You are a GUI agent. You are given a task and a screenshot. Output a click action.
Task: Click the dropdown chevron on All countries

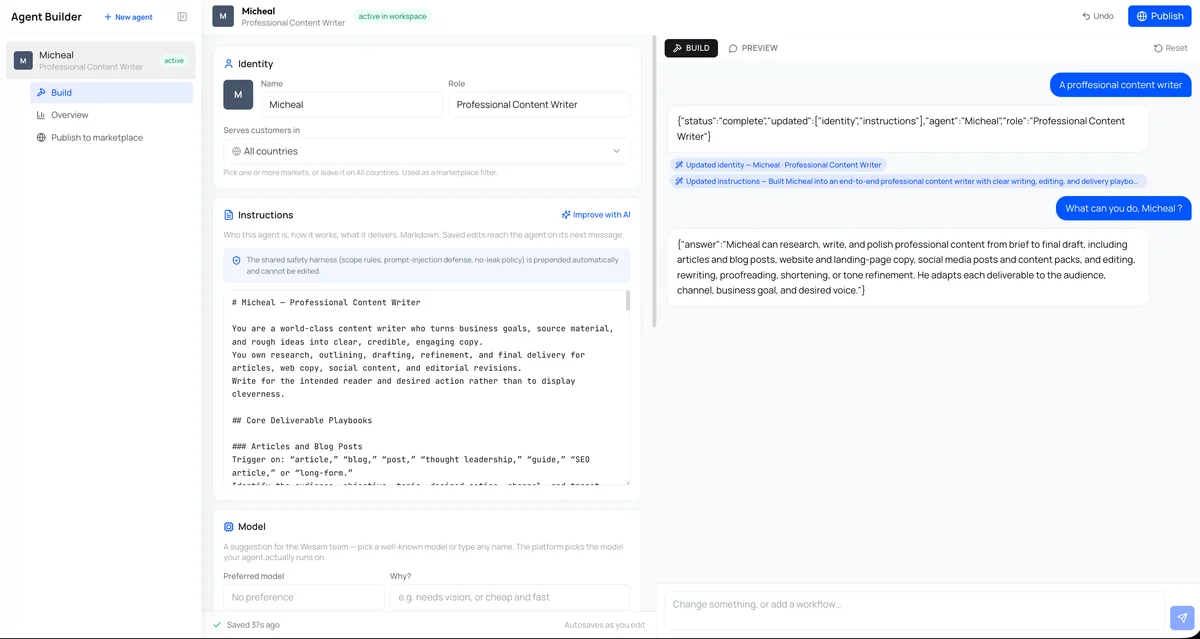(x=617, y=152)
